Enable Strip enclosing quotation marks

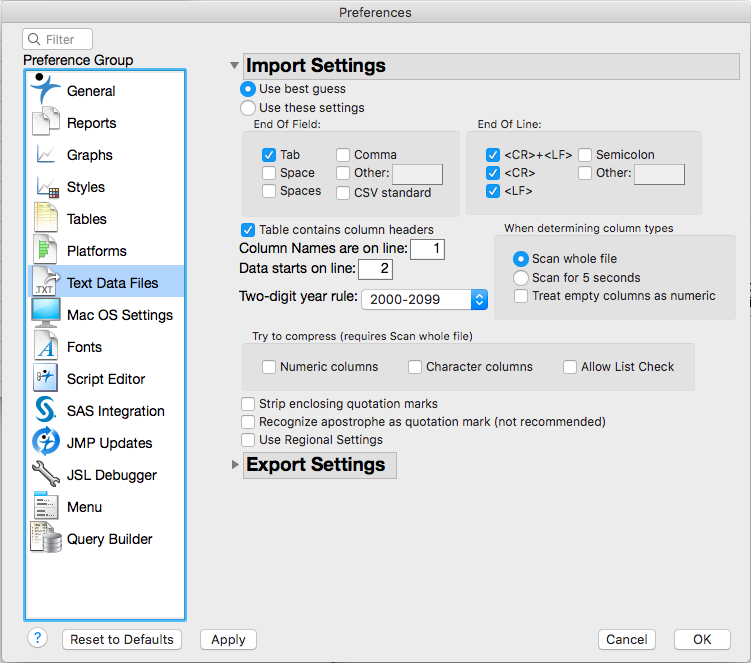tap(248, 404)
